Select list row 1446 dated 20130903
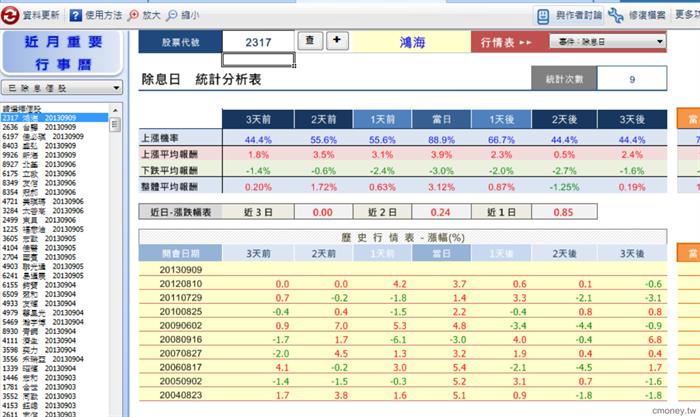Screen dimensions: 700x417 (54, 378)
